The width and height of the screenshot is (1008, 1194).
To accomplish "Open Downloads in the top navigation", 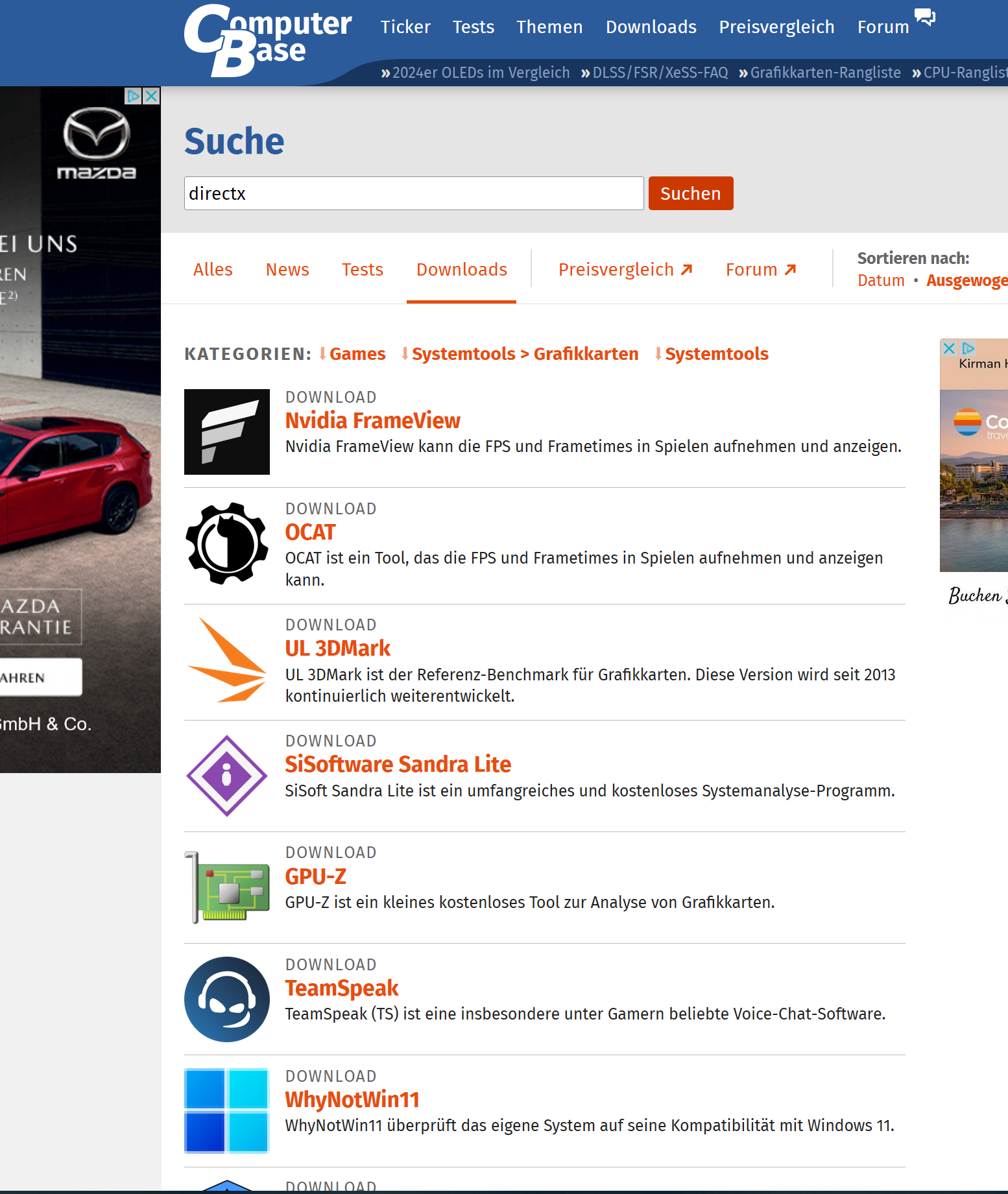I will [x=651, y=27].
